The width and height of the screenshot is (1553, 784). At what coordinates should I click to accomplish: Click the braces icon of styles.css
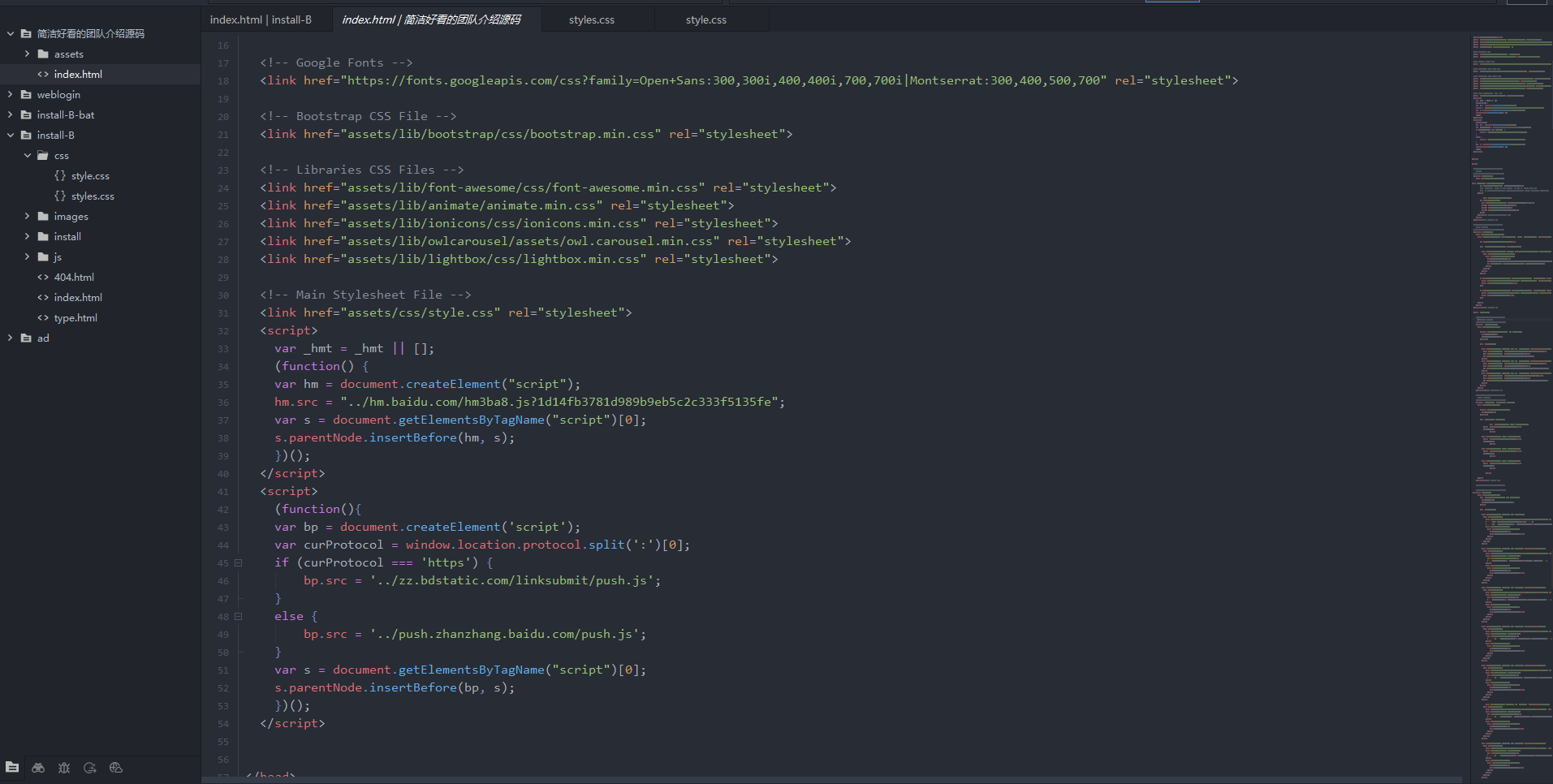coord(60,196)
